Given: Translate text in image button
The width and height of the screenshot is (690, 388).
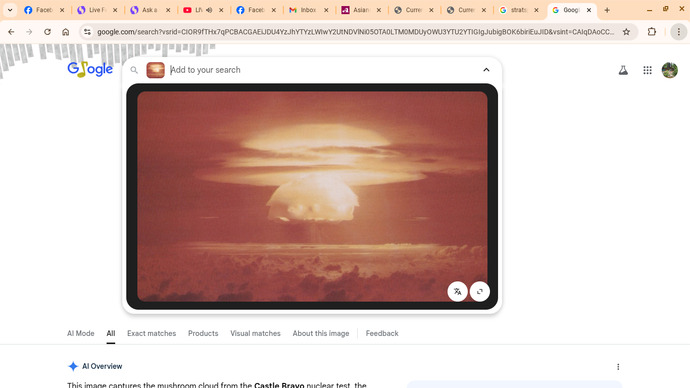Looking at the screenshot, I should 457,291.
